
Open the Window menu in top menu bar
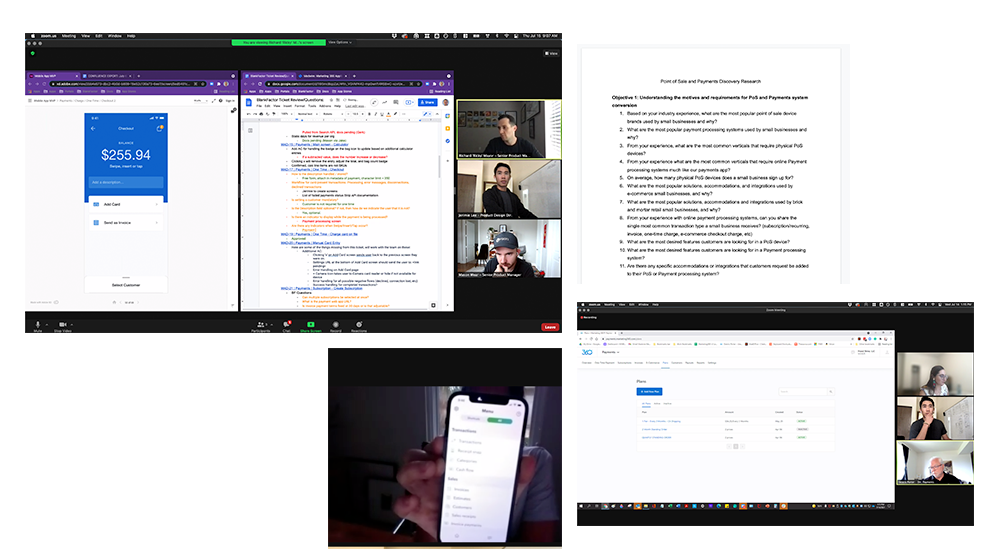coord(115,36)
